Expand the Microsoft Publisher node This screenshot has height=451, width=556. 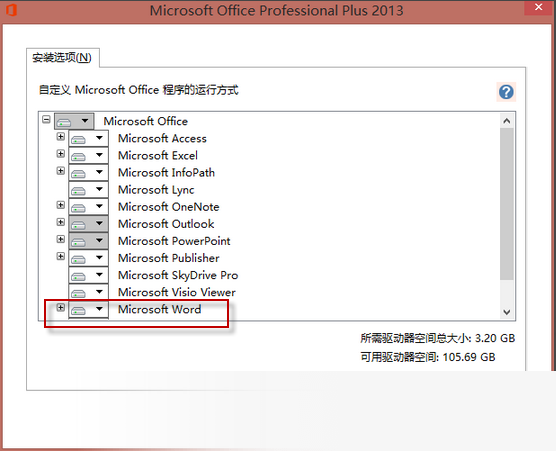61,256
